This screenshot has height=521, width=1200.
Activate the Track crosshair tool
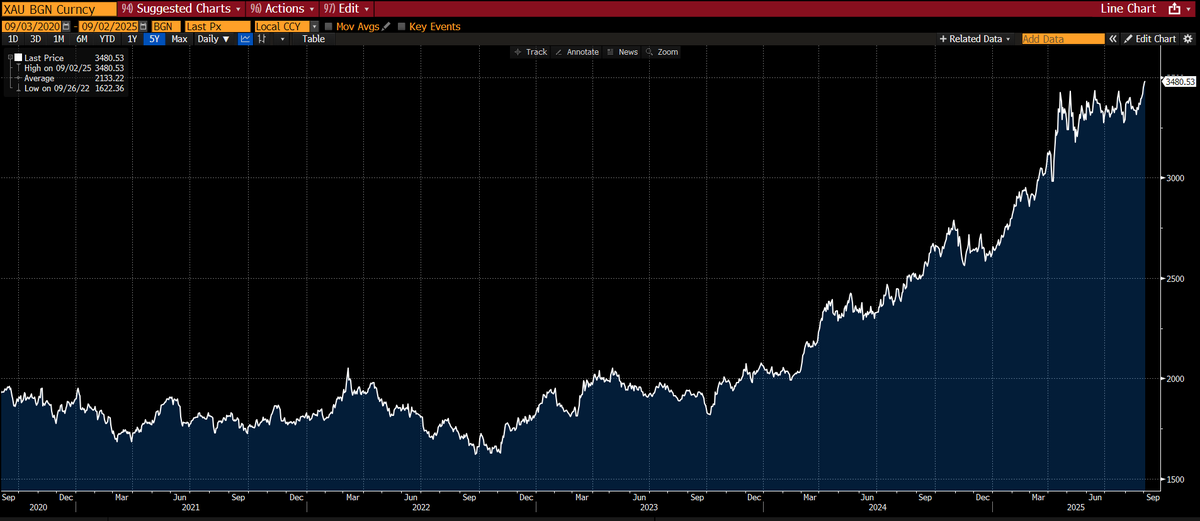tap(529, 52)
